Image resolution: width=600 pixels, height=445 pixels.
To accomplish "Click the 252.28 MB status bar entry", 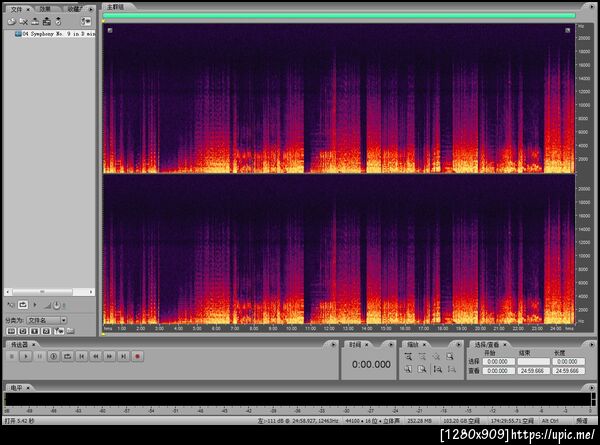I will [x=419, y=421].
